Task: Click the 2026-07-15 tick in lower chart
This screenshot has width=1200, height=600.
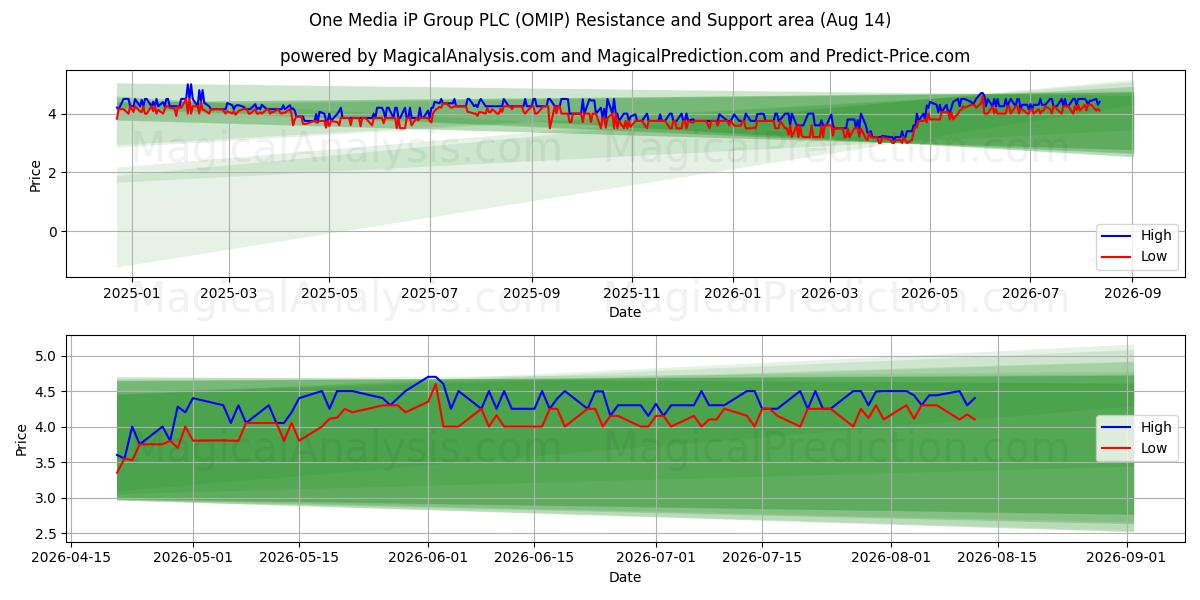Action: [x=762, y=558]
